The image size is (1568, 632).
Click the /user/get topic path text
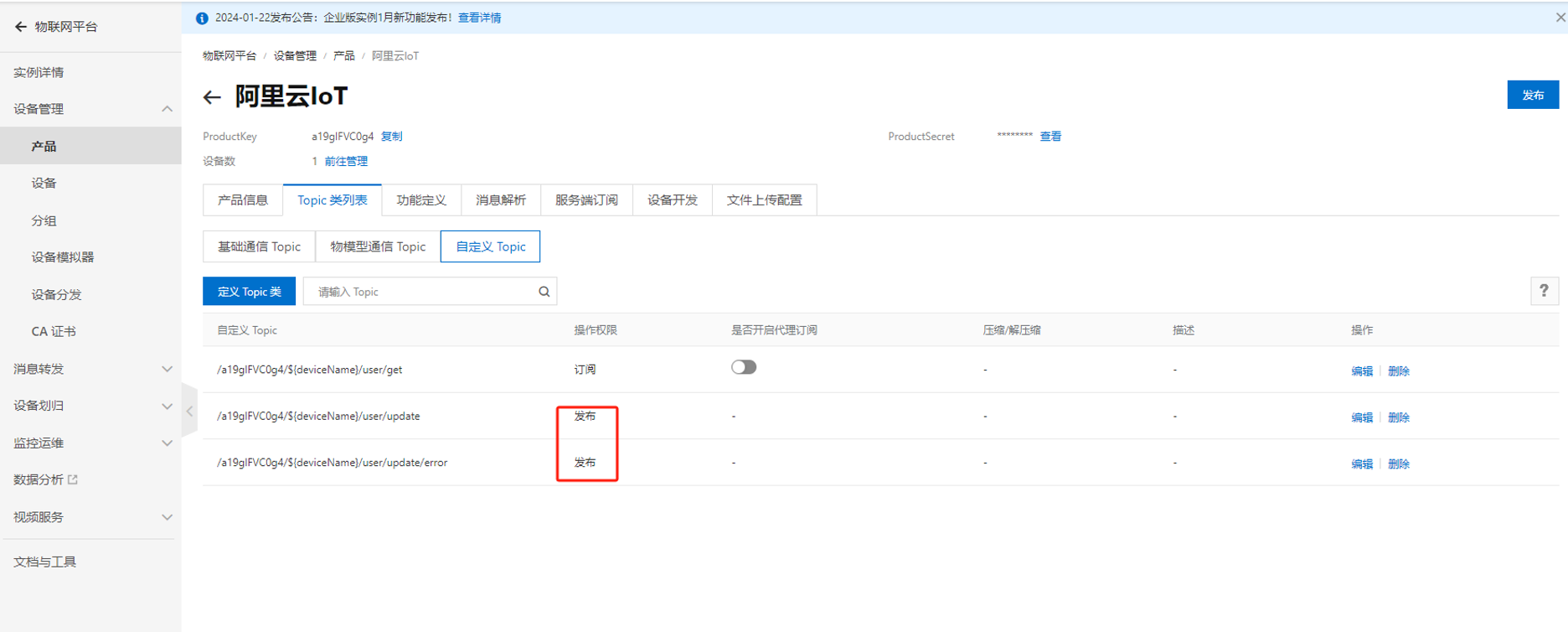(x=310, y=370)
